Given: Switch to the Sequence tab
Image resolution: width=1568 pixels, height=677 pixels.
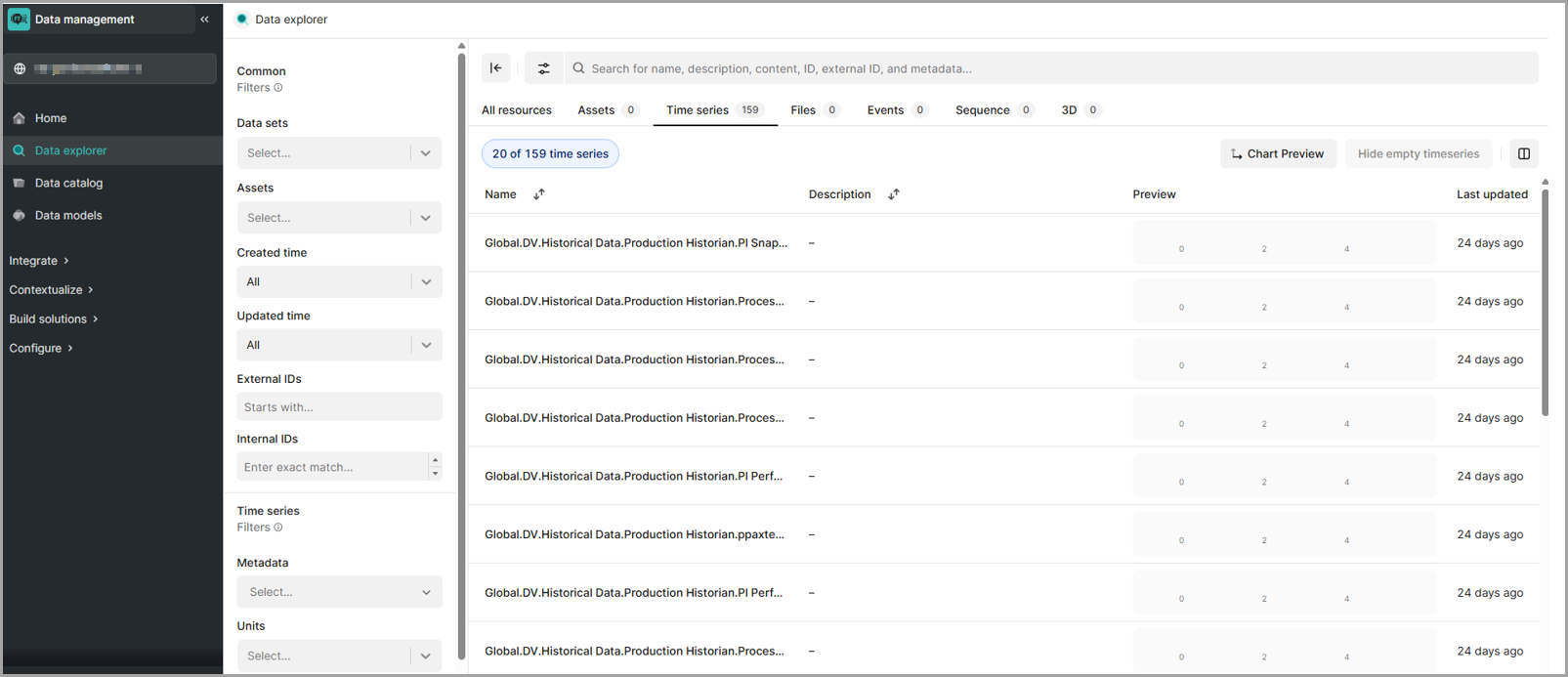Looking at the screenshot, I should pyautogui.click(x=994, y=110).
